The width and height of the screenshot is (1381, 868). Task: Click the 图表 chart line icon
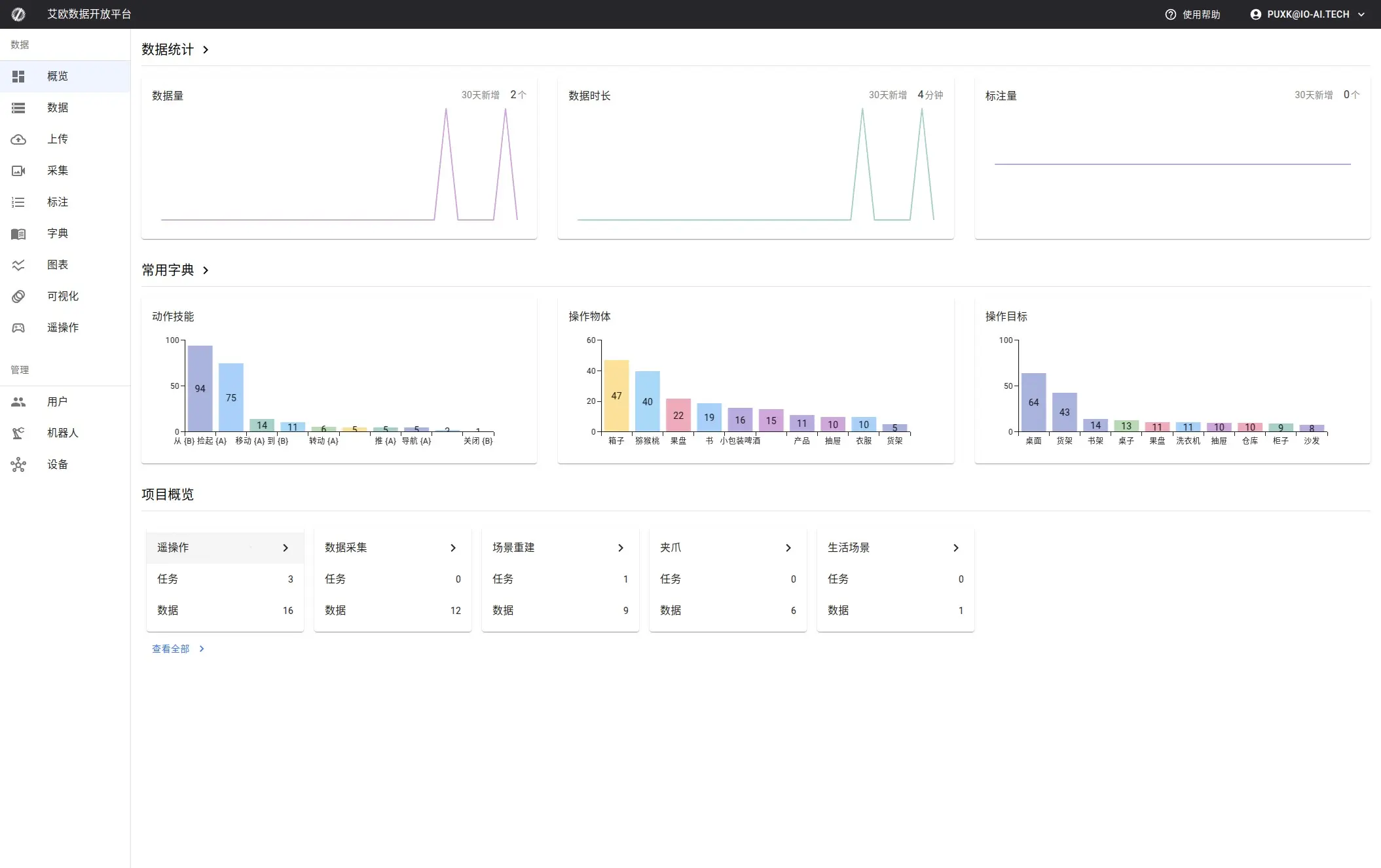[x=18, y=265]
